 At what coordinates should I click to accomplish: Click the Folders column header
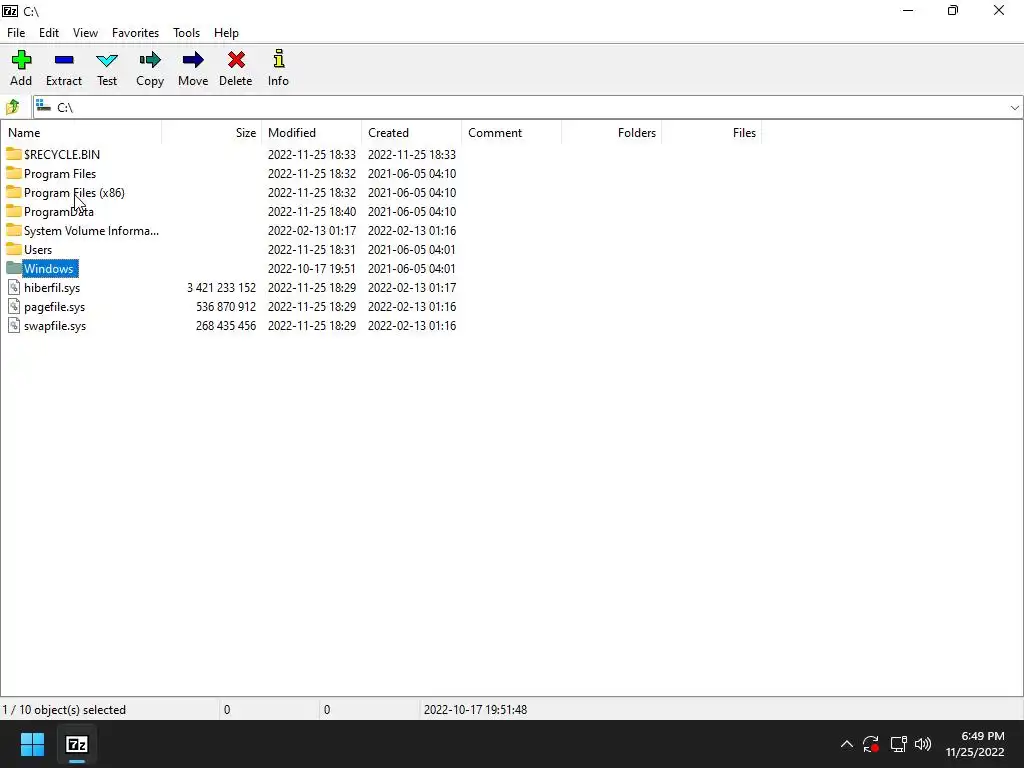coord(611,133)
